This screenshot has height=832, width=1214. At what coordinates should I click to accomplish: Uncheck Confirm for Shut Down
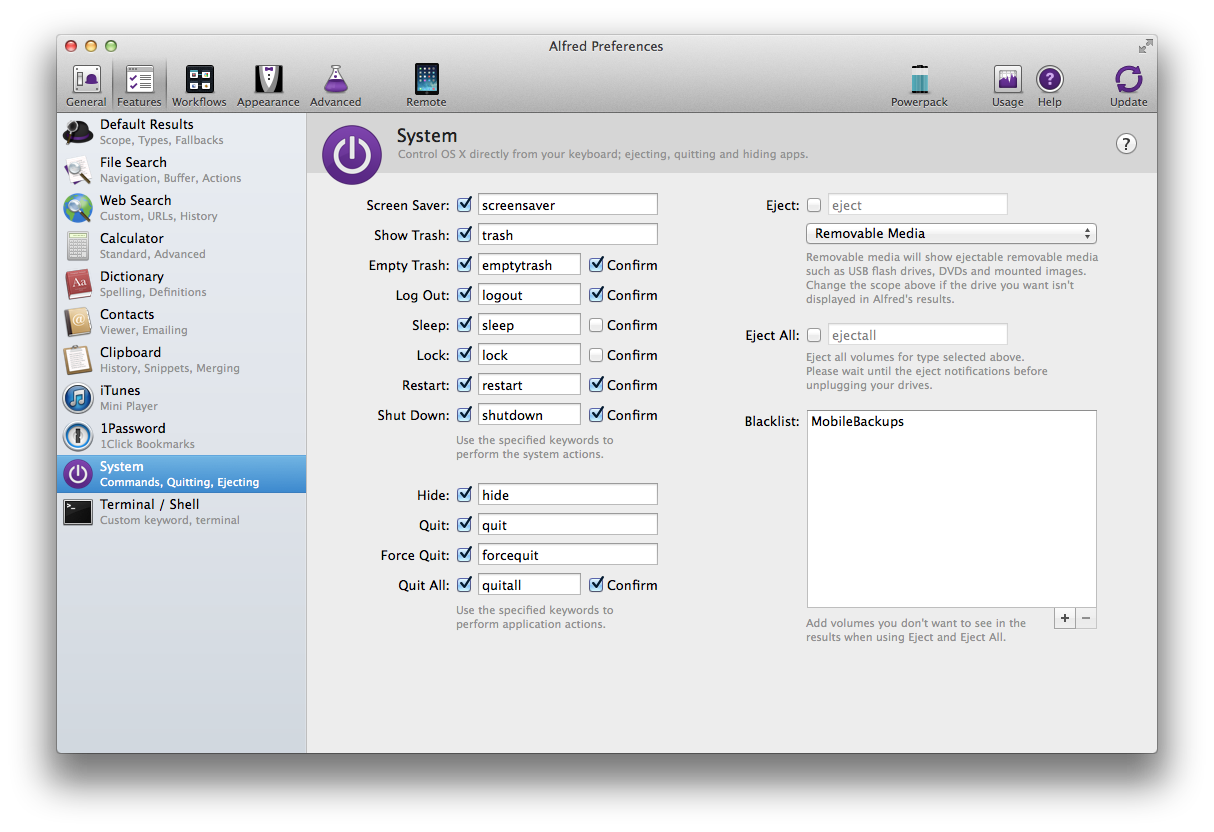596,415
